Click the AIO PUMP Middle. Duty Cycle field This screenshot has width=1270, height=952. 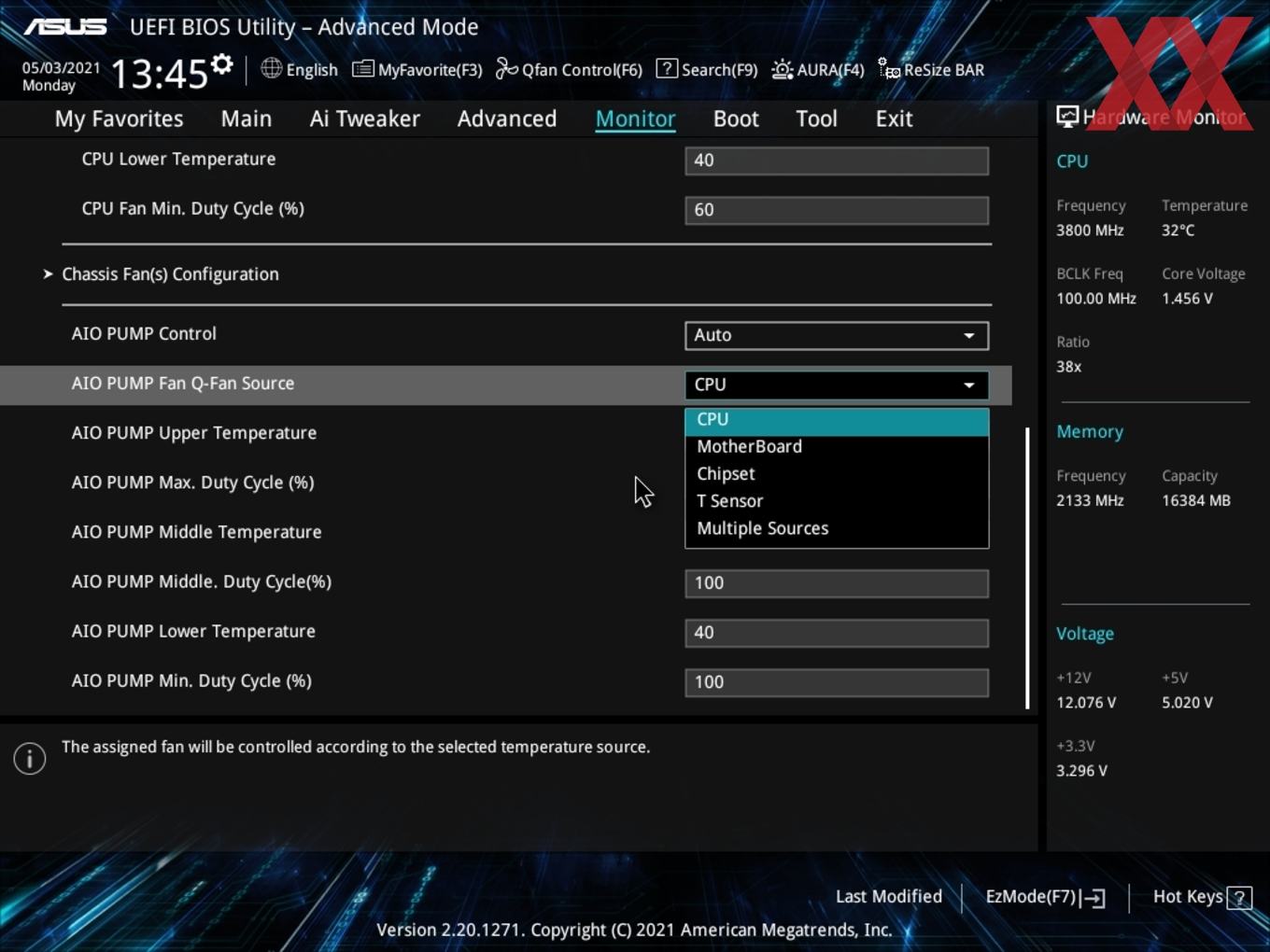pos(837,583)
